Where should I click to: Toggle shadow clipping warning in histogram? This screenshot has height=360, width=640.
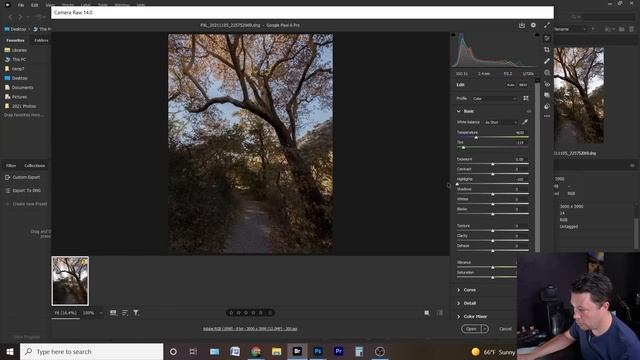pyautogui.click(x=453, y=35)
